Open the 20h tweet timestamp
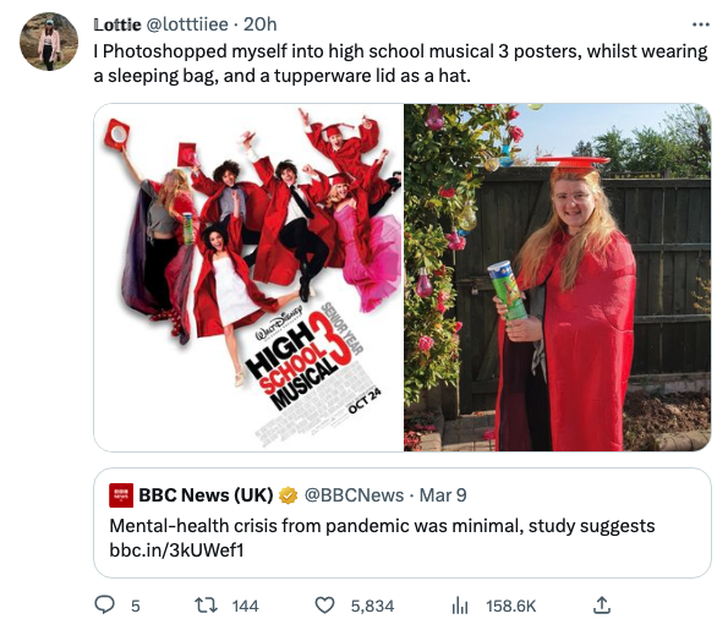 (262, 24)
